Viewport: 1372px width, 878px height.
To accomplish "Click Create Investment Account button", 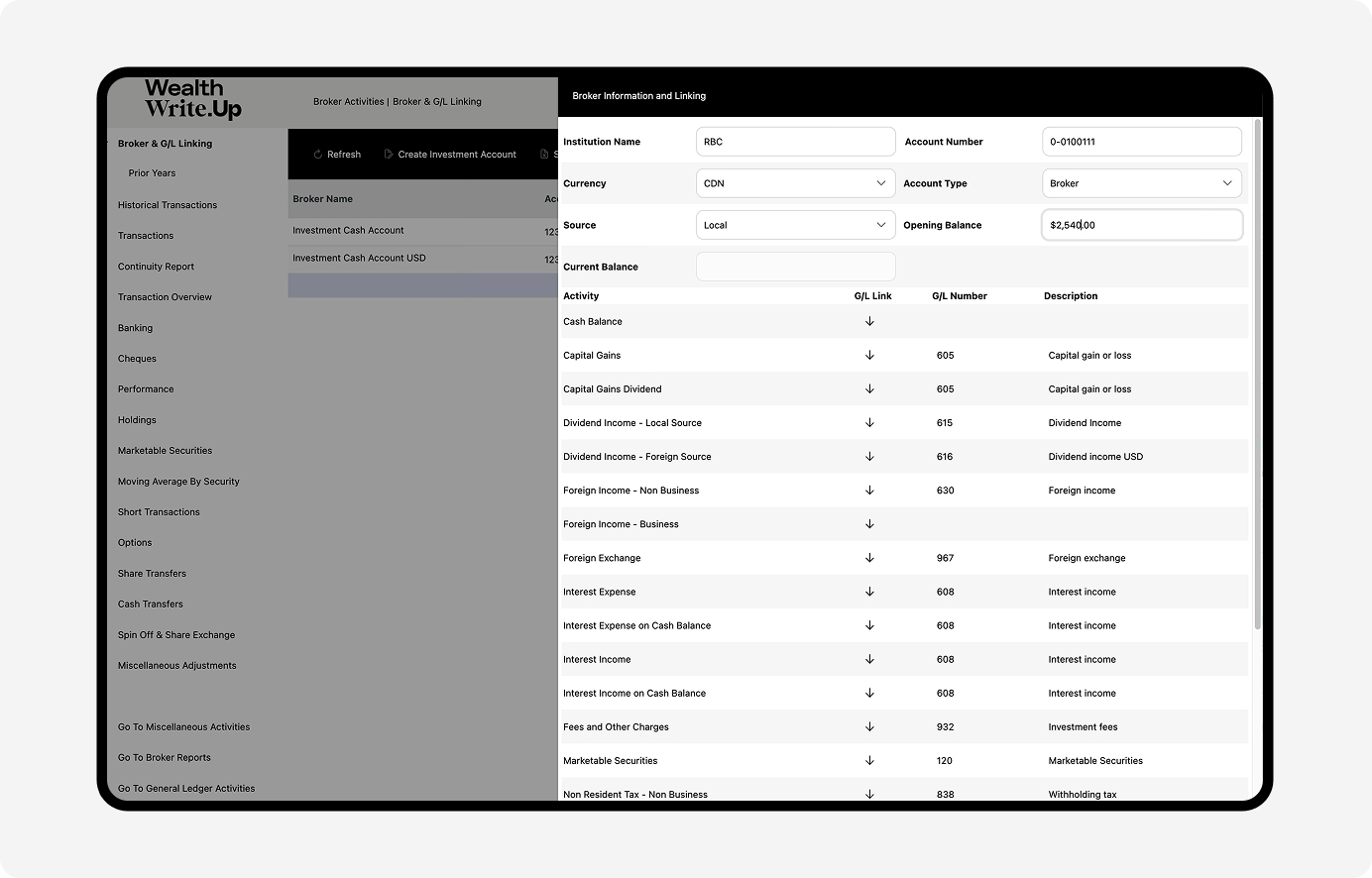I will (450, 155).
